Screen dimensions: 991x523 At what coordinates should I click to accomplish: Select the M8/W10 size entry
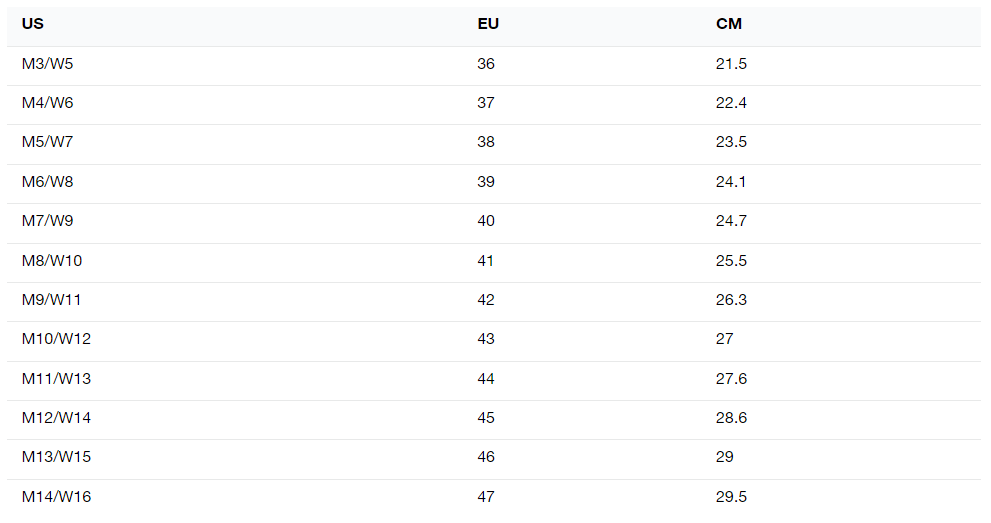coord(52,261)
